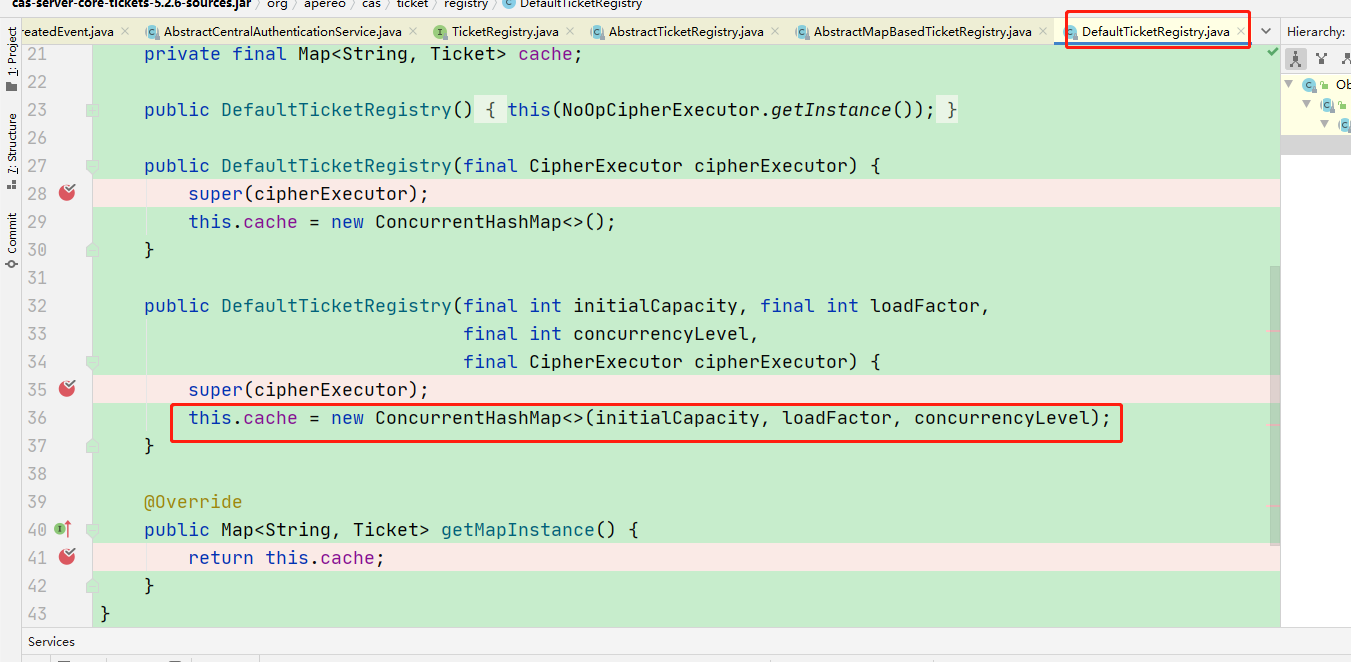Screen dimensions: 1351x662
Task: Select the supertypes hierarchy view button
Action: (1321, 58)
